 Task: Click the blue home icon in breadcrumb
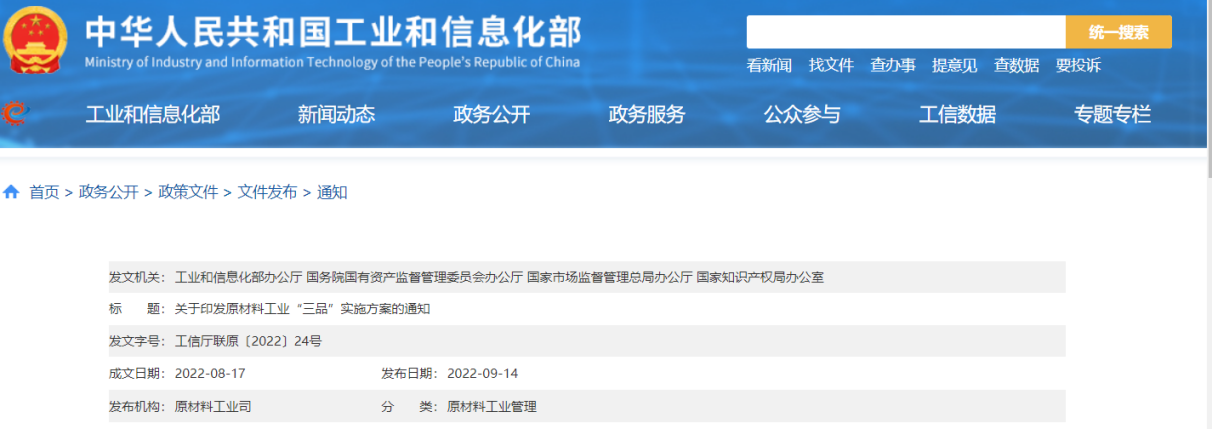pos(11,192)
